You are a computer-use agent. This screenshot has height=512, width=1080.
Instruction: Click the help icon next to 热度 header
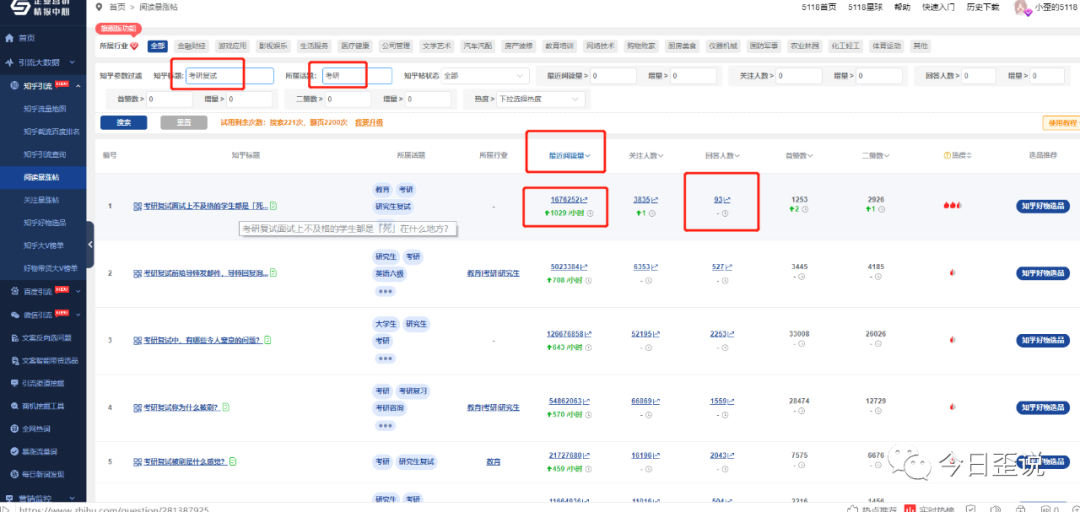tap(946, 156)
